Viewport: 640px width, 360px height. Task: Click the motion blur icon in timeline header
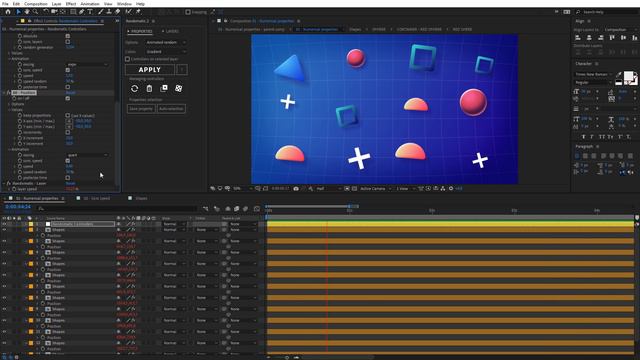pos(245,209)
